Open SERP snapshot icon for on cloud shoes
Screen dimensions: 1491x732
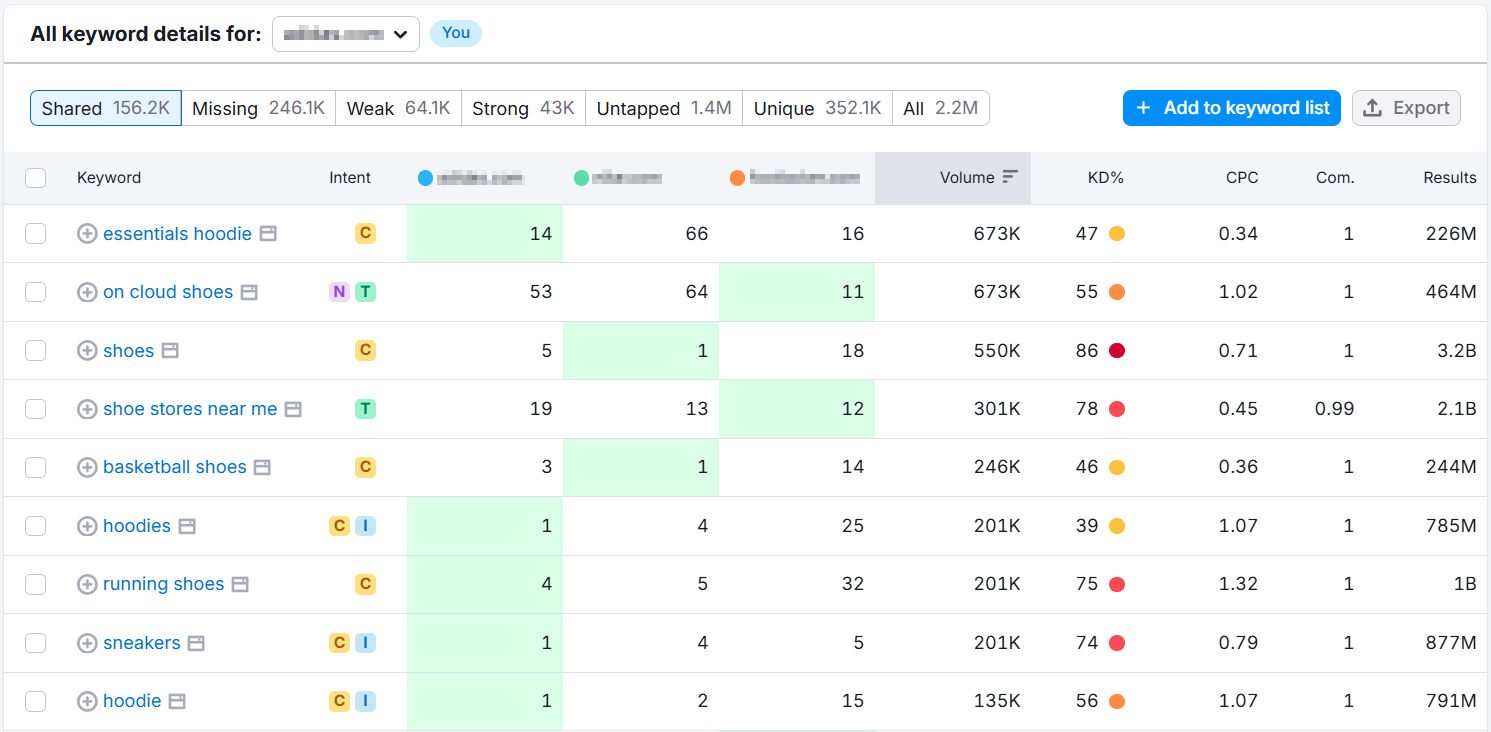249,292
